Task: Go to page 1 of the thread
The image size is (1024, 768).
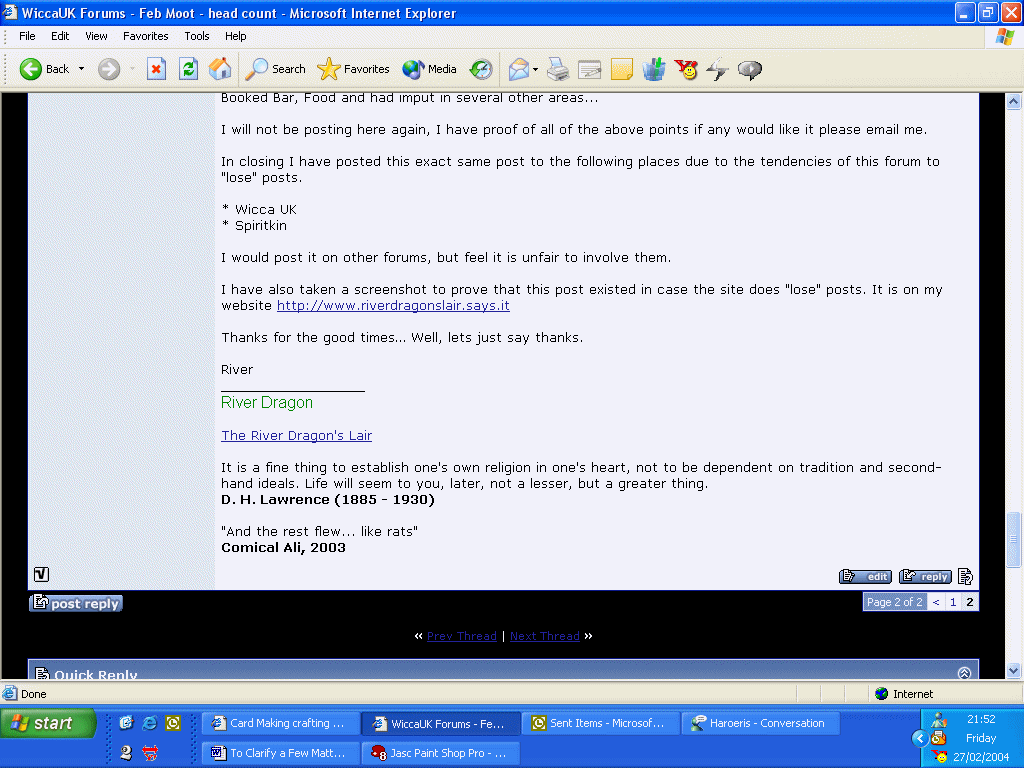Action: pyautogui.click(x=953, y=602)
